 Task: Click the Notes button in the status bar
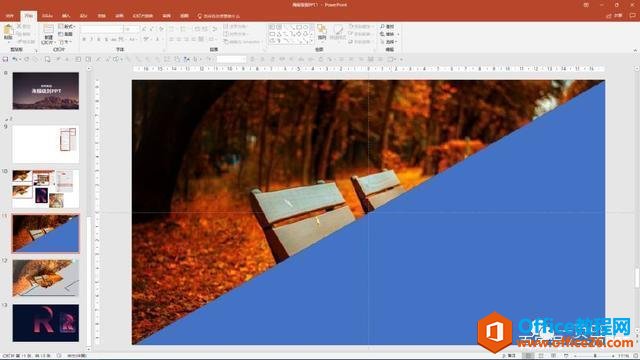(509, 356)
